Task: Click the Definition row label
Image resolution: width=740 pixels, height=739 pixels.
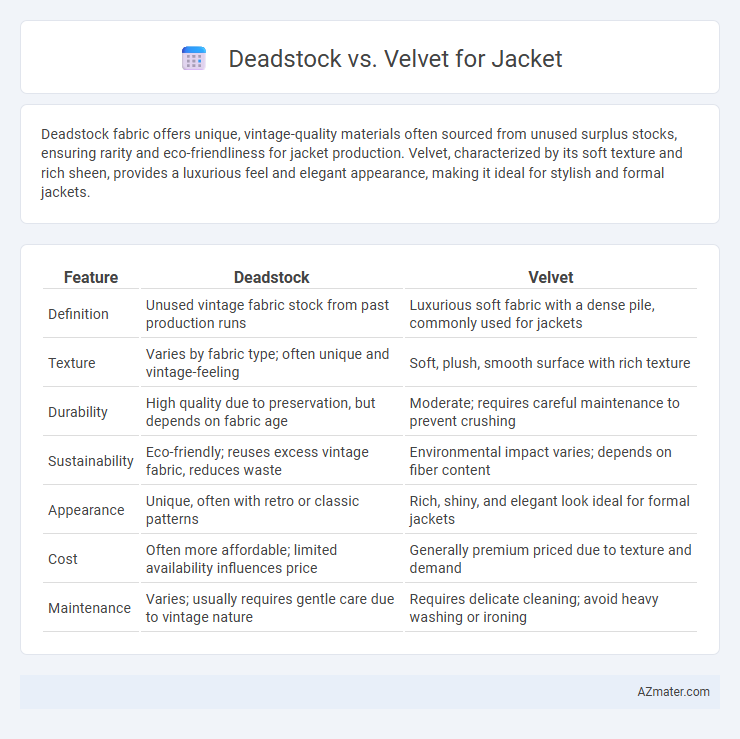Action: (x=78, y=314)
